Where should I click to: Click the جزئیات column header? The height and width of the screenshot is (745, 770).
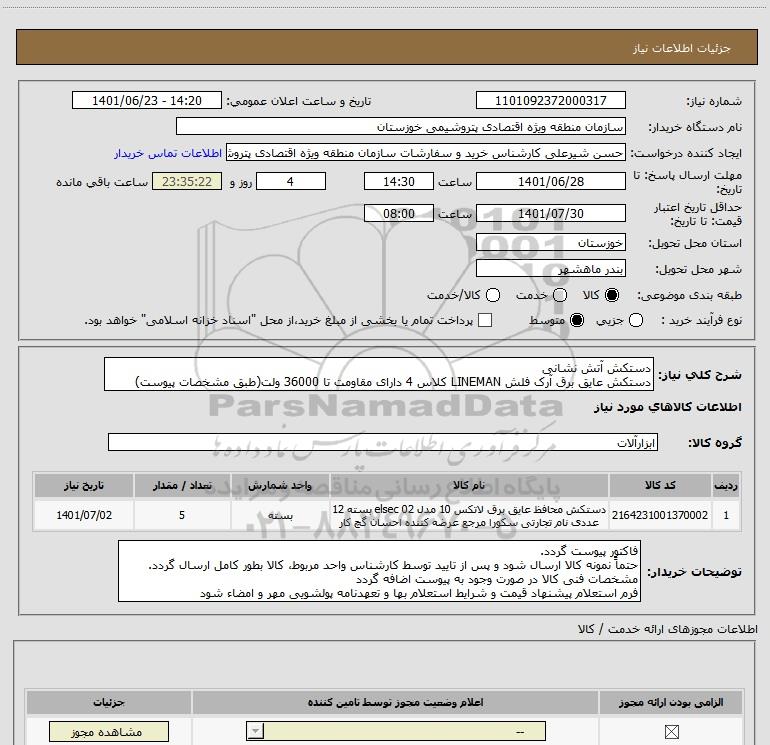[109, 703]
